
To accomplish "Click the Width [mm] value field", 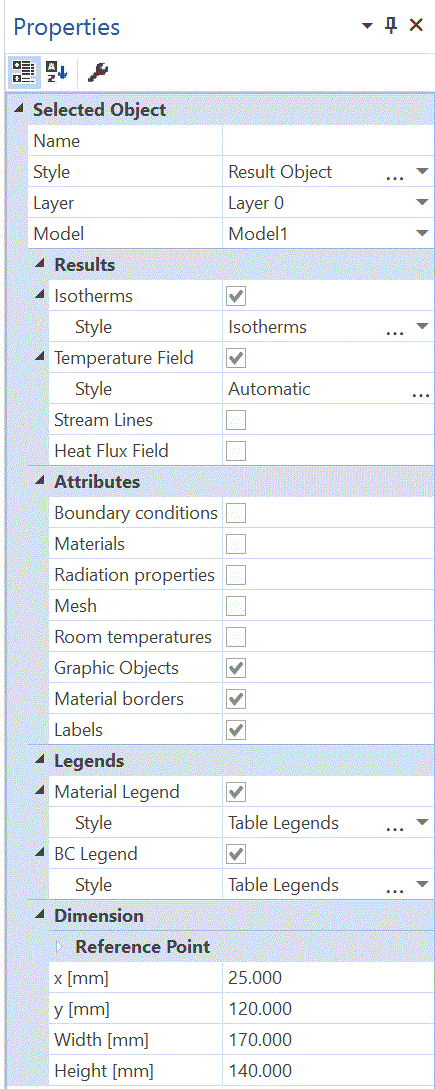I will point(329,1040).
